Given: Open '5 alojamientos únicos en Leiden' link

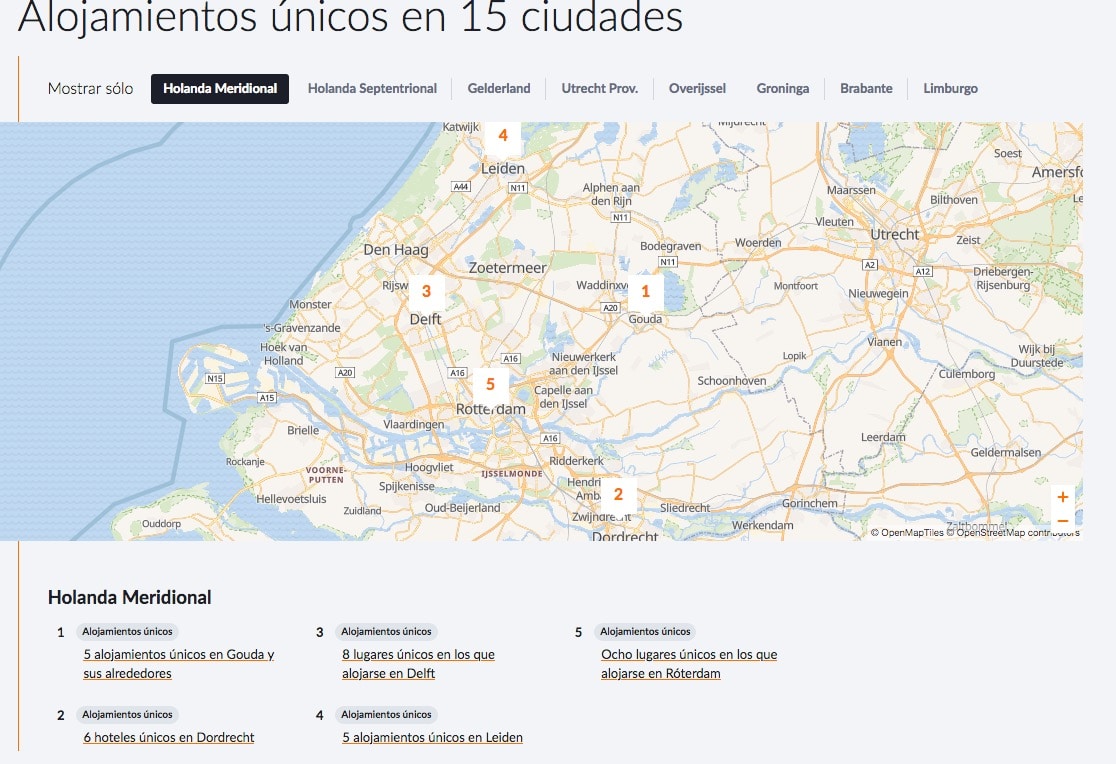Looking at the screenshot, I should (x=433, y=738).
